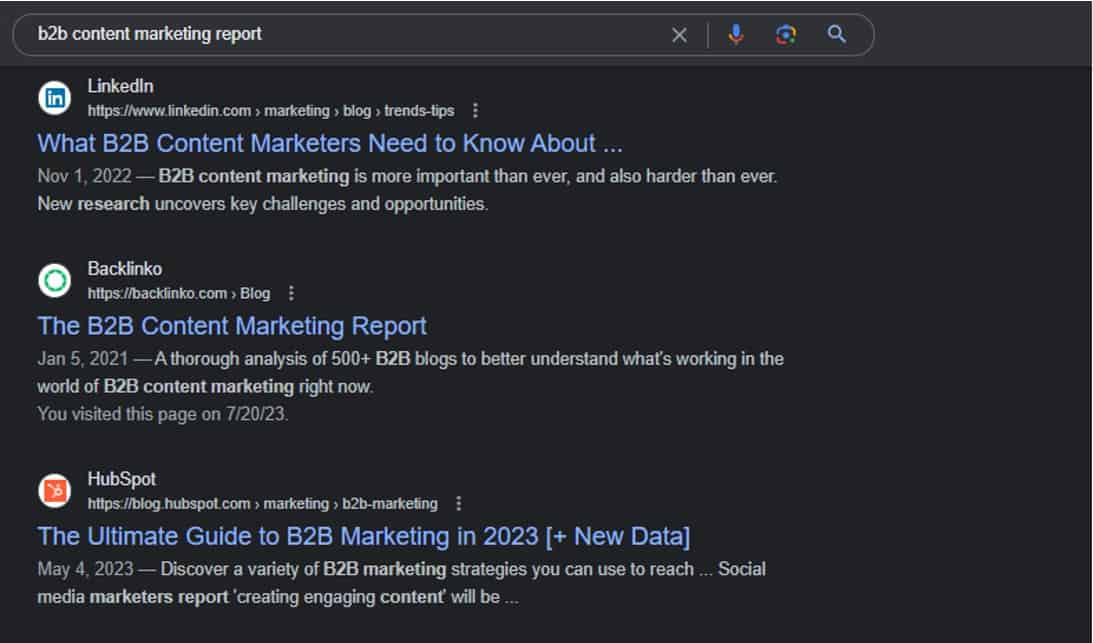Open 'What B2B Content Marketers Need to Know' result

pyautogui.click(x=330, y=143)
